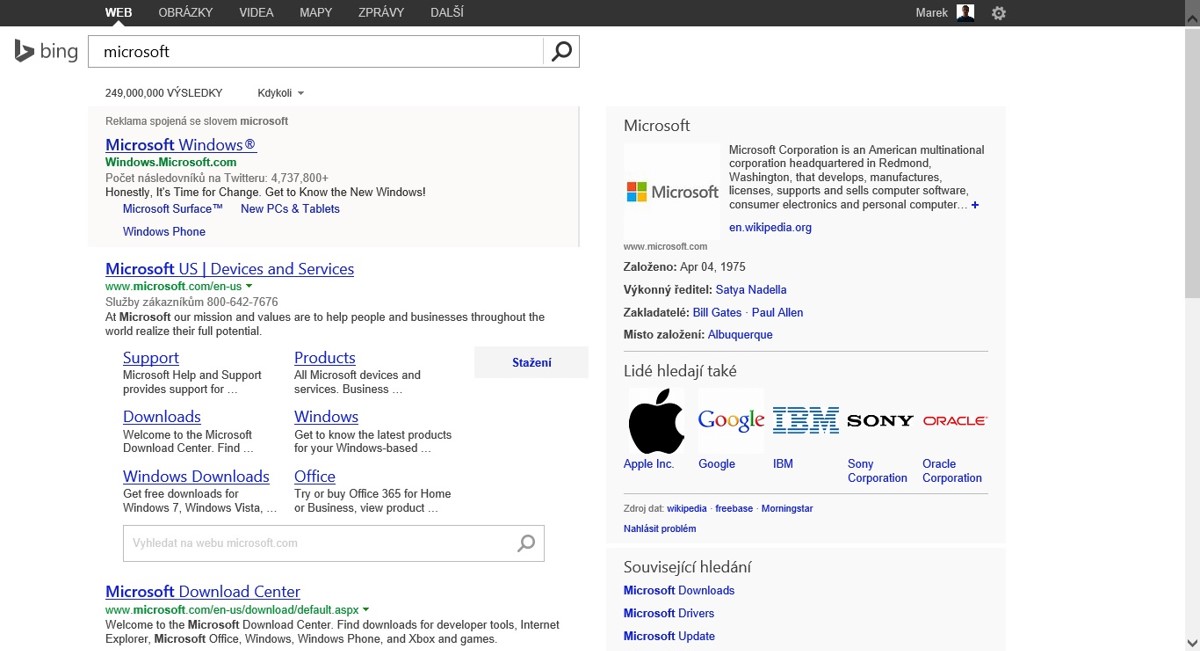Click the Apple Inc. logo
Image resolution: width=1200 pixels, height=651 pixels.
click(656, 421)
